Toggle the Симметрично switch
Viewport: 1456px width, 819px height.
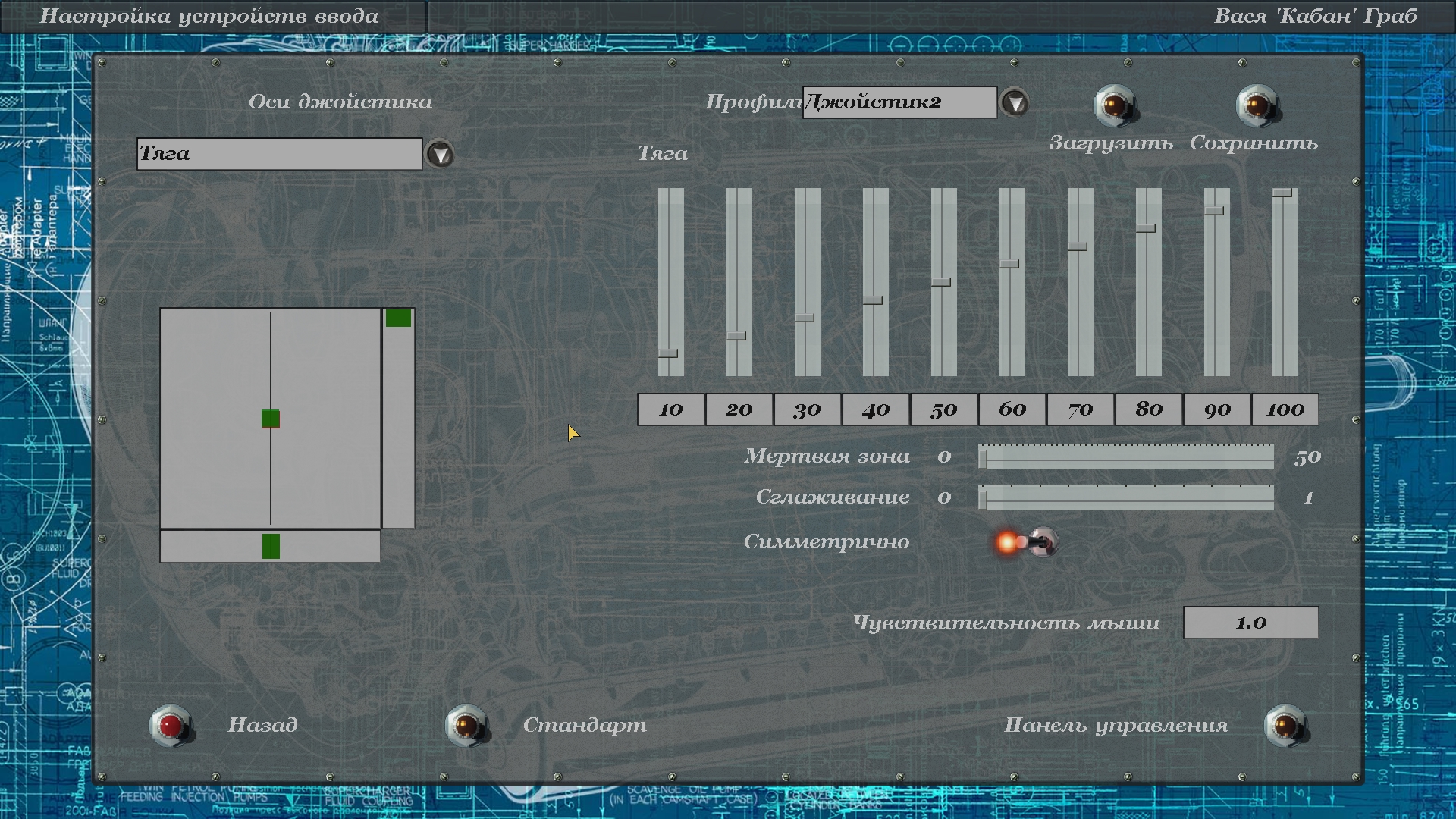[x=1040, y=541]
